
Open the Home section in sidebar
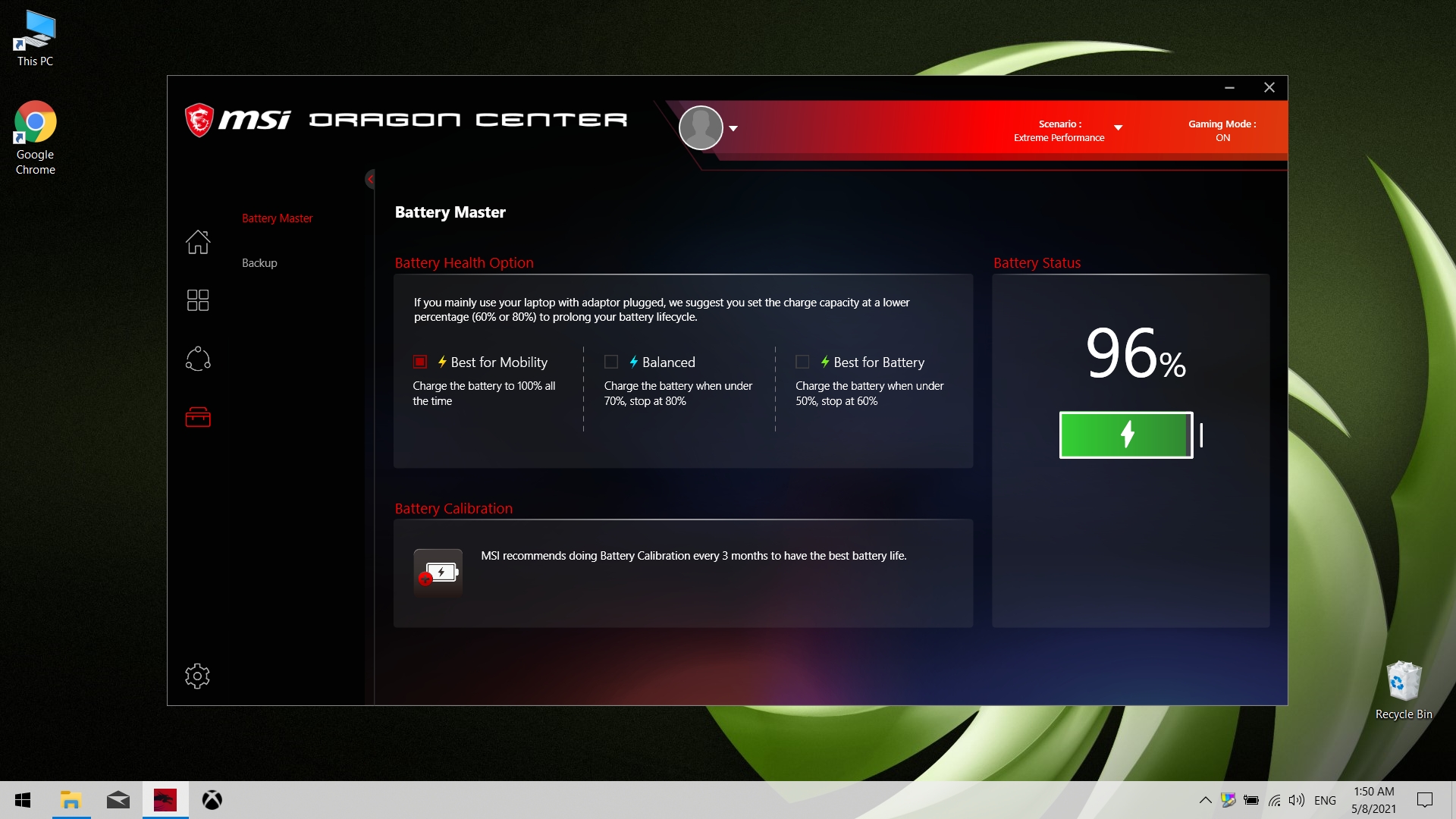198,242
